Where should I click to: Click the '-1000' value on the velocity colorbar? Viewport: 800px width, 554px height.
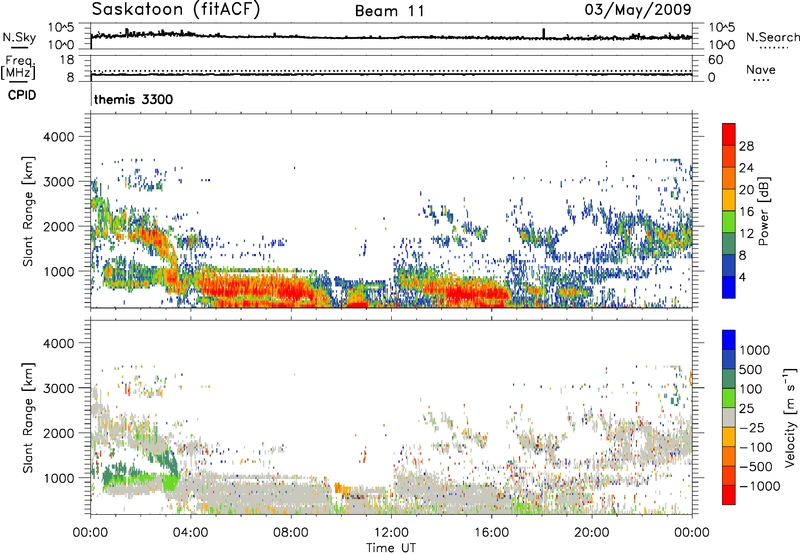(759, 486)
